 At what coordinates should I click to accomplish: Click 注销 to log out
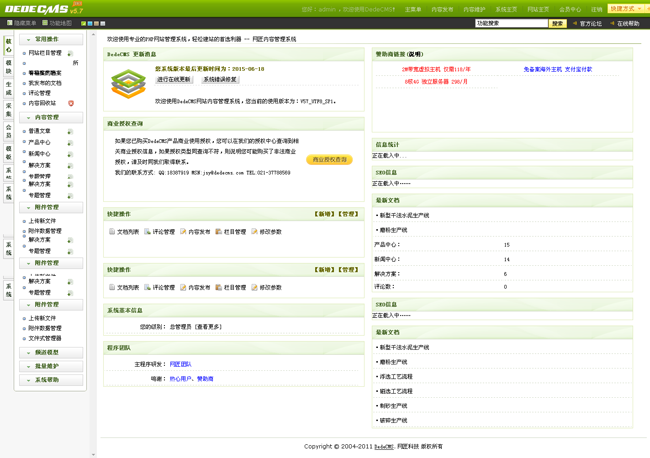pyautogui.click(x=597, y=10)
